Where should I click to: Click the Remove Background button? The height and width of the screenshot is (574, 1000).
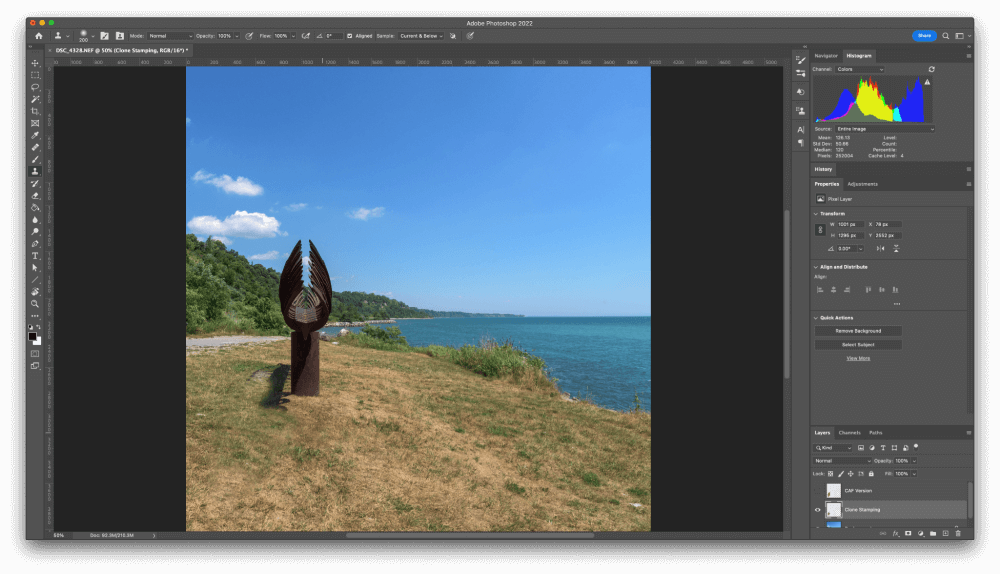tap(858, 331)
